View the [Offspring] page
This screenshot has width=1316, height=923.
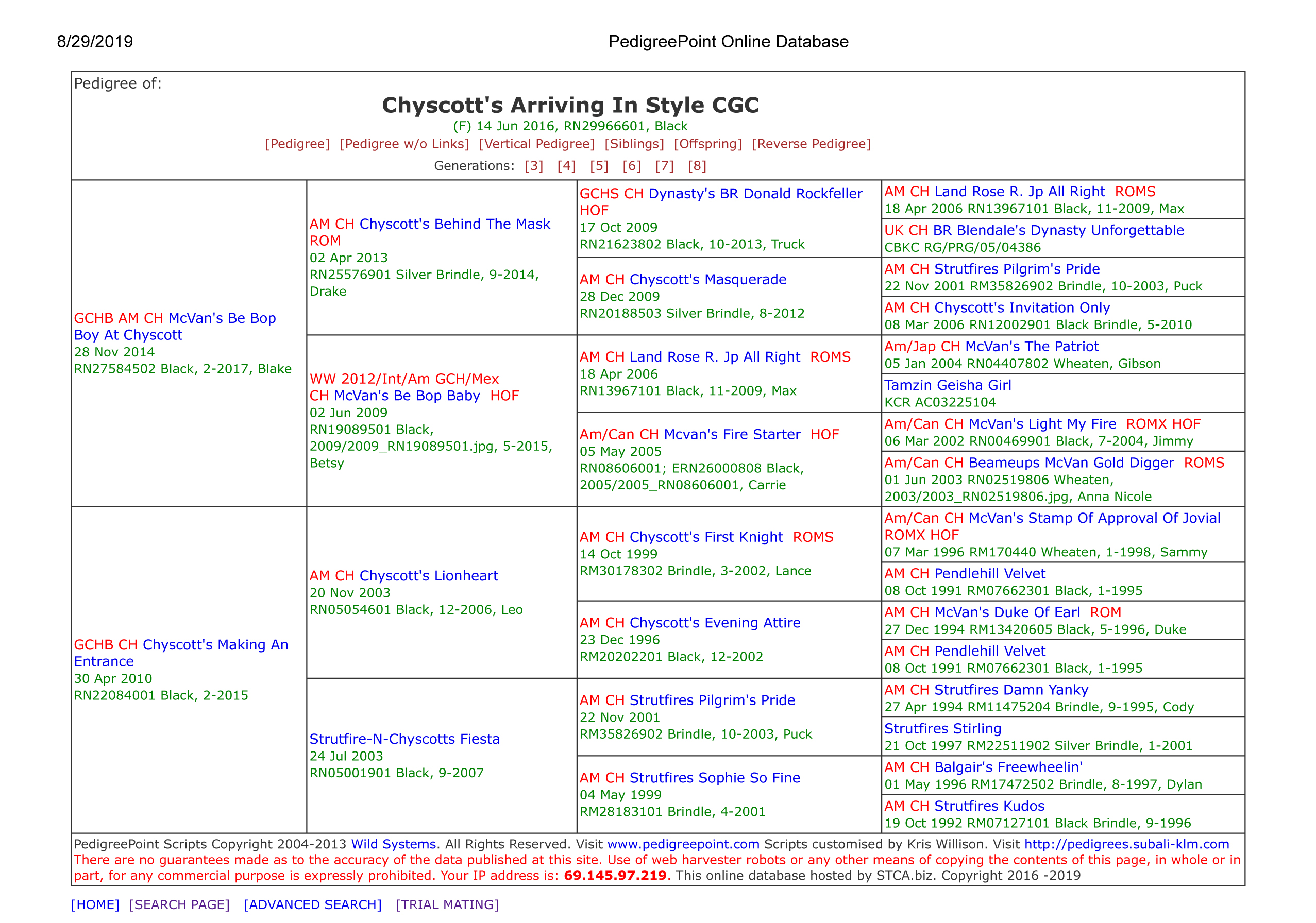pyautogui.click(x=707, y=144)
